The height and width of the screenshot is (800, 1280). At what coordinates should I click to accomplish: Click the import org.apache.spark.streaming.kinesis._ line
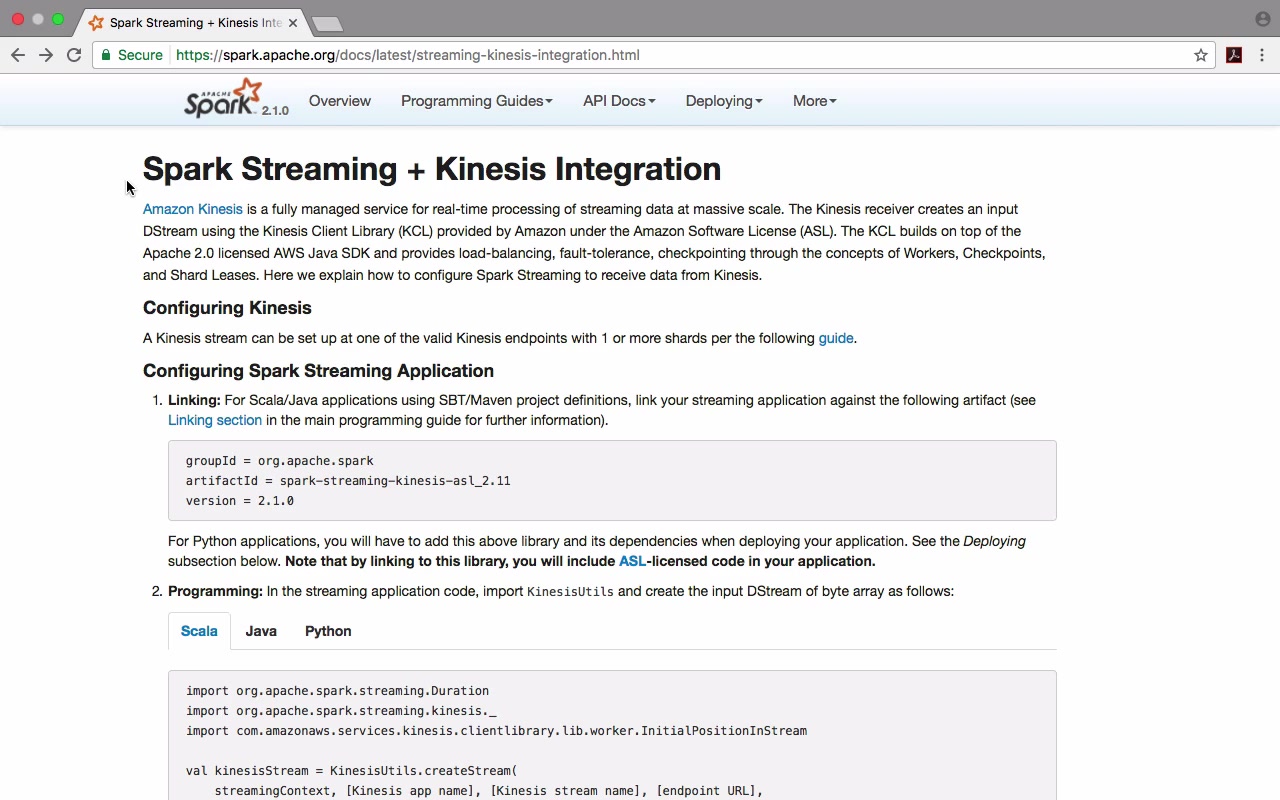(x=341, y=711)
